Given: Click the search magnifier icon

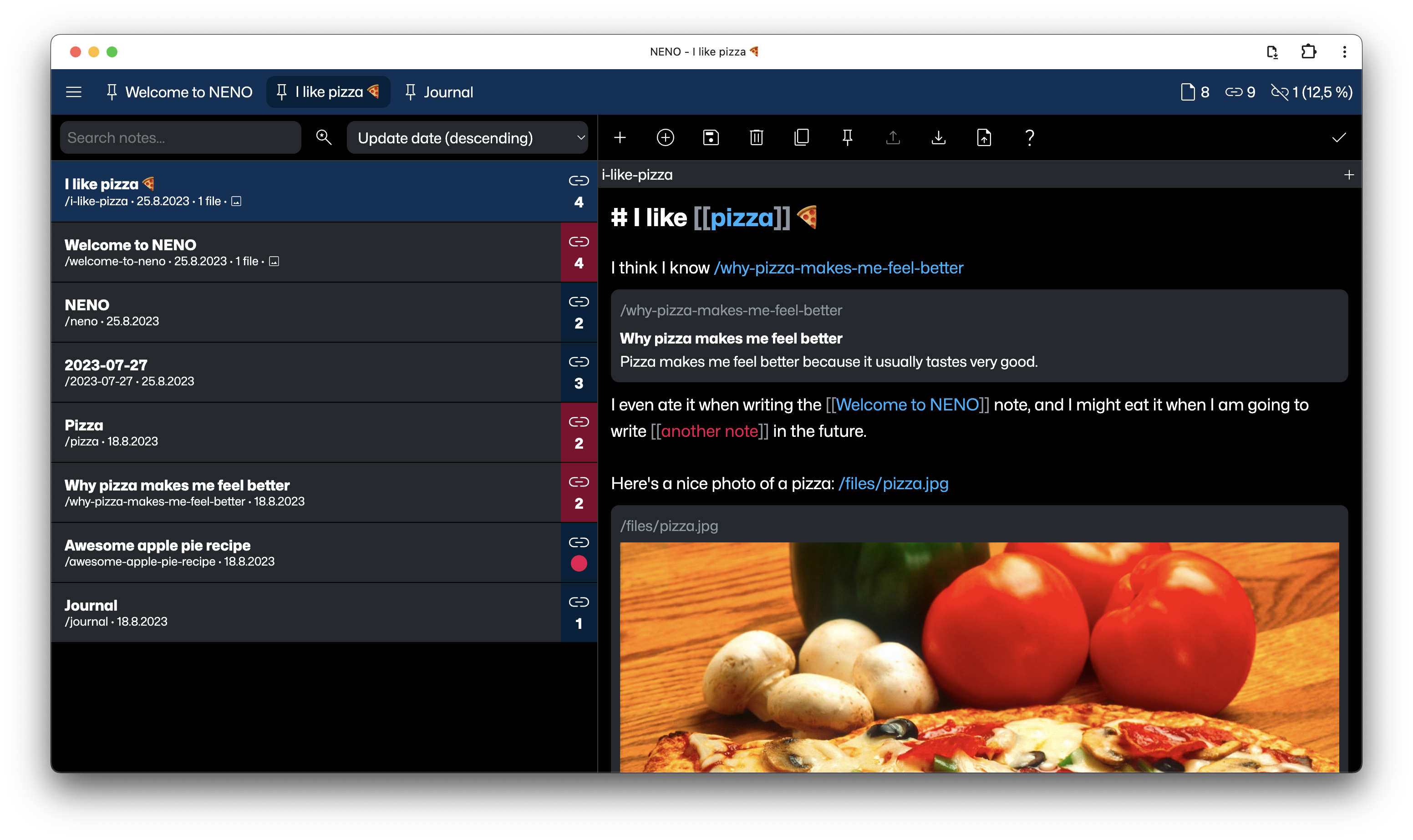Looking at the screenshot, I should [x=324, y=137].
